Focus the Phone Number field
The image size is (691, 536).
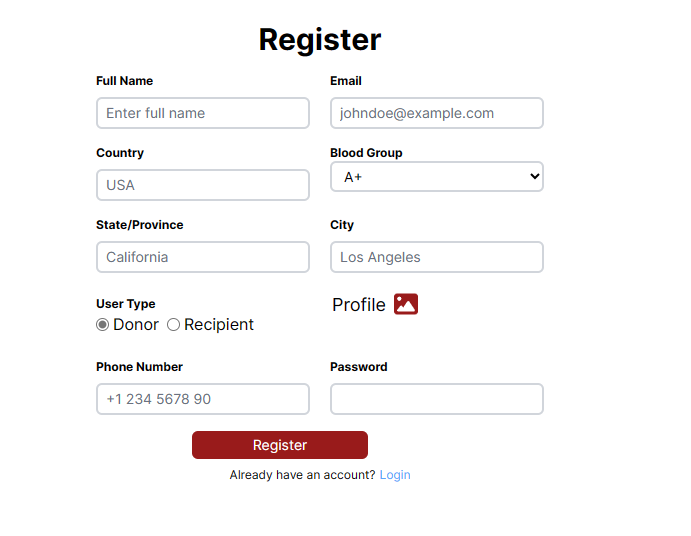[x=203, y=399]
